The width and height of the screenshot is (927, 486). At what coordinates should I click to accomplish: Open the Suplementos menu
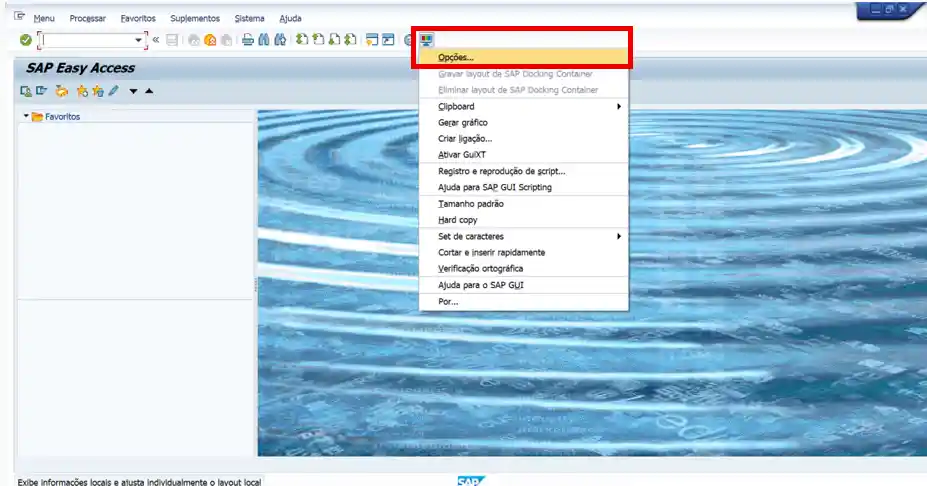(x=195, y=18)
